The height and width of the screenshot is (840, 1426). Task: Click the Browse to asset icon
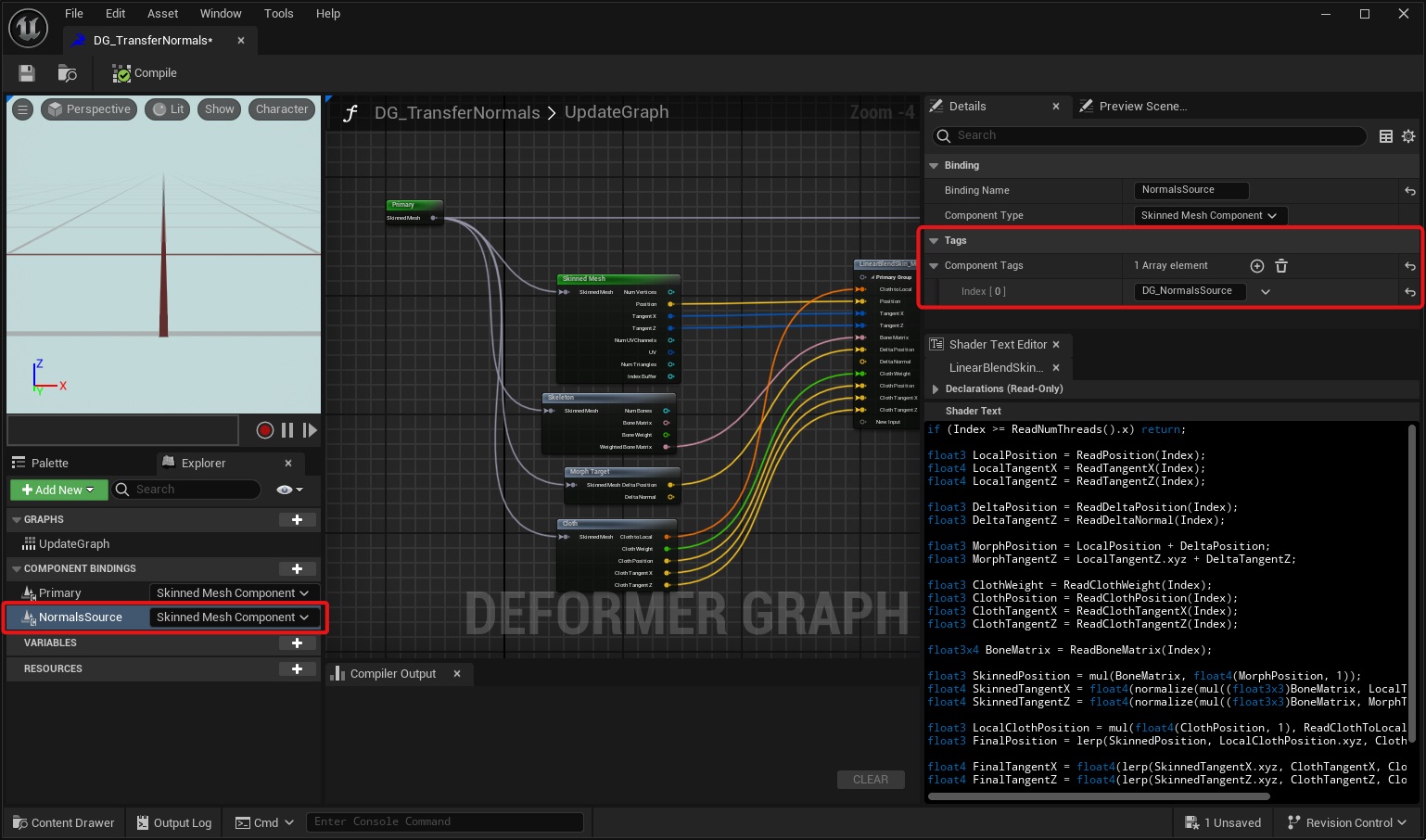pyautogui.click(x=67, y=73)
